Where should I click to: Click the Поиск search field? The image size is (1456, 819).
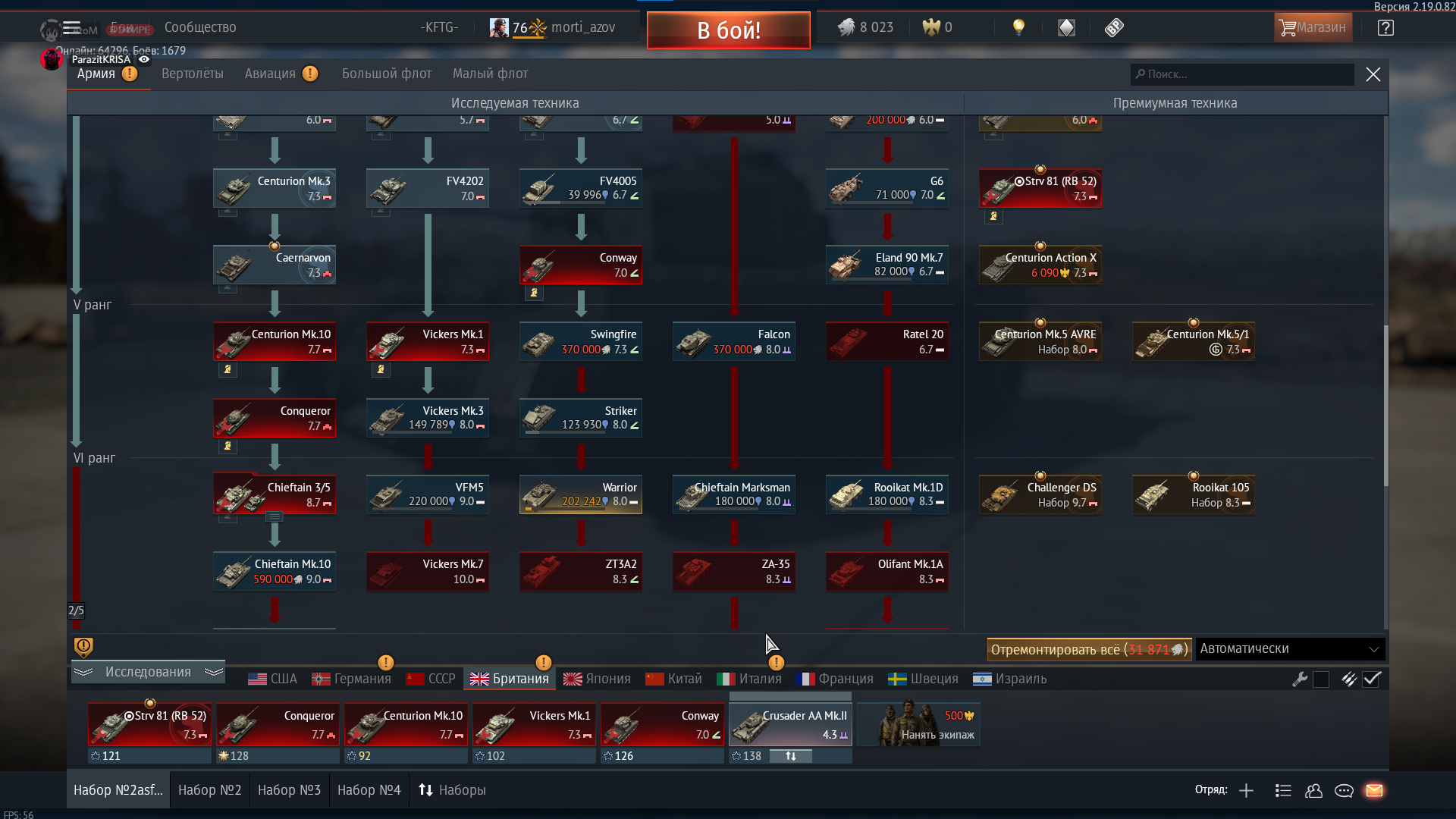[1242, 74]
